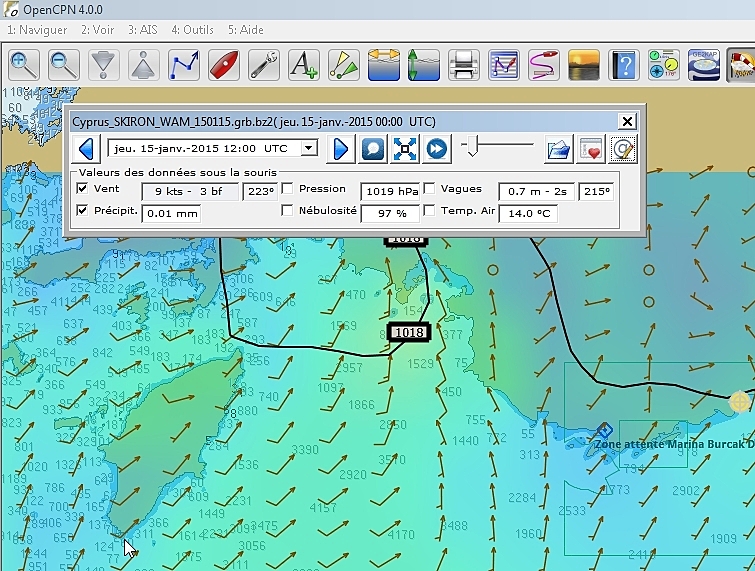The height and width of the screenshot is (571, 755).
Task: Shift to smaller scale chart icon
Action: pyautogui.click(x=143, y=65)
